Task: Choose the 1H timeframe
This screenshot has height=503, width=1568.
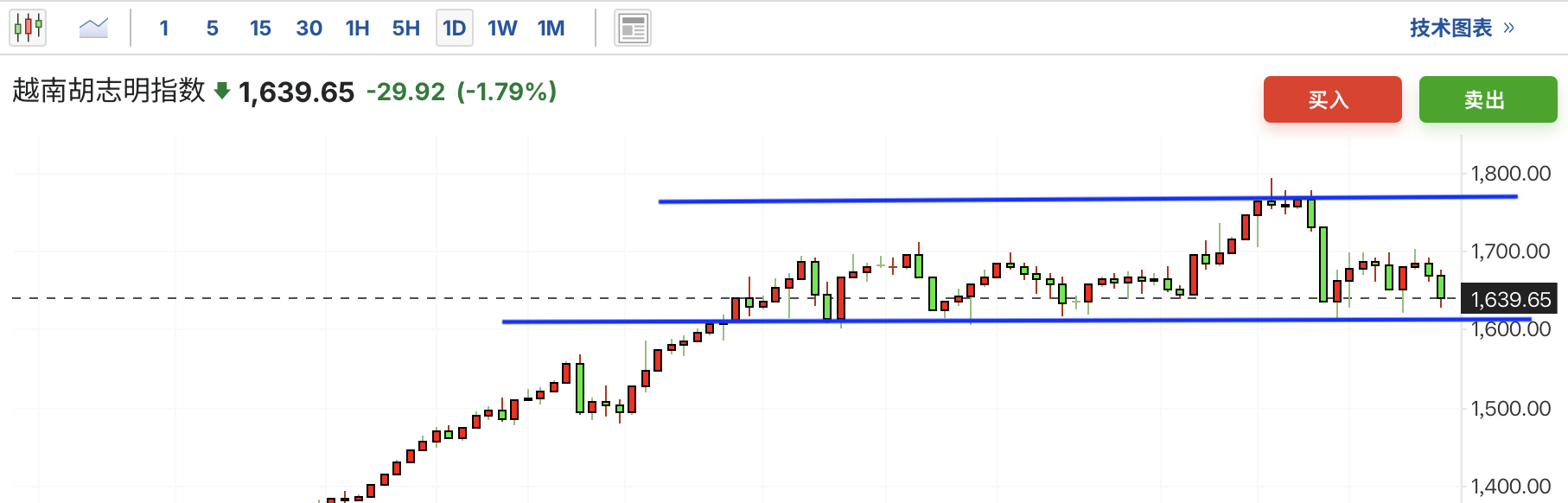Action: [x=357, y=29]
